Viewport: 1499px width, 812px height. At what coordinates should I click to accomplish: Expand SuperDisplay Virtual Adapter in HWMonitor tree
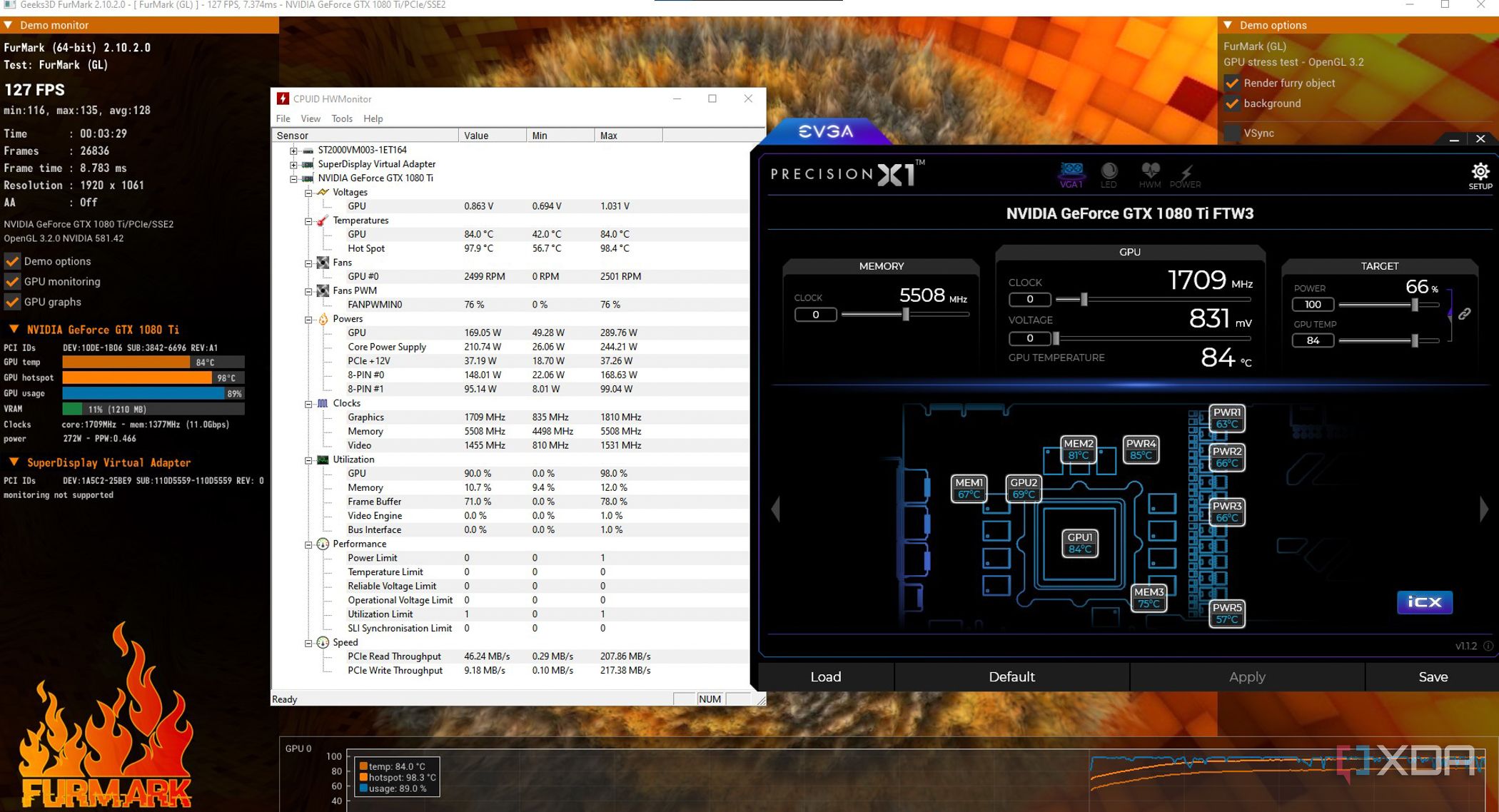coord(293,165)
